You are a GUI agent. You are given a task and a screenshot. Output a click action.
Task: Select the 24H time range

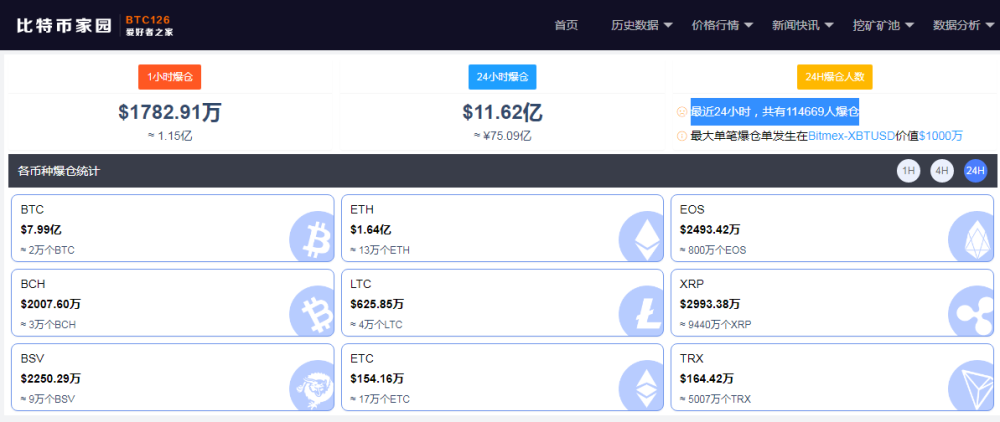coord(975,171)
